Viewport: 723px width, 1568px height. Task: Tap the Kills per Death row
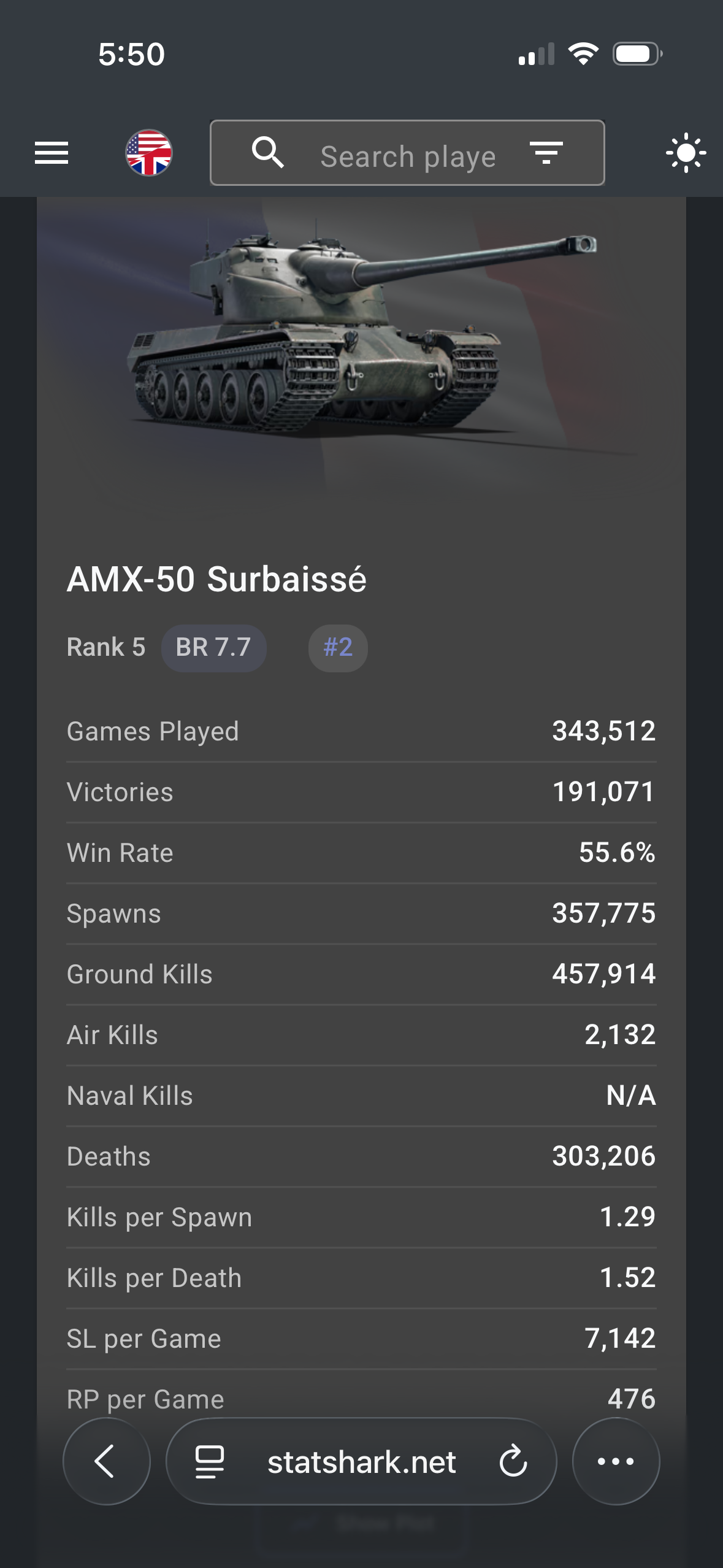tap(361, 1278)
